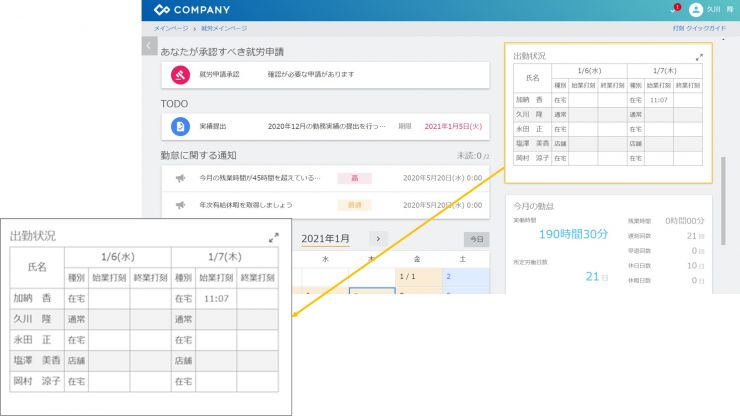
Task: Click 未読:0 unread counter
Action: click(x=472, y=155)
